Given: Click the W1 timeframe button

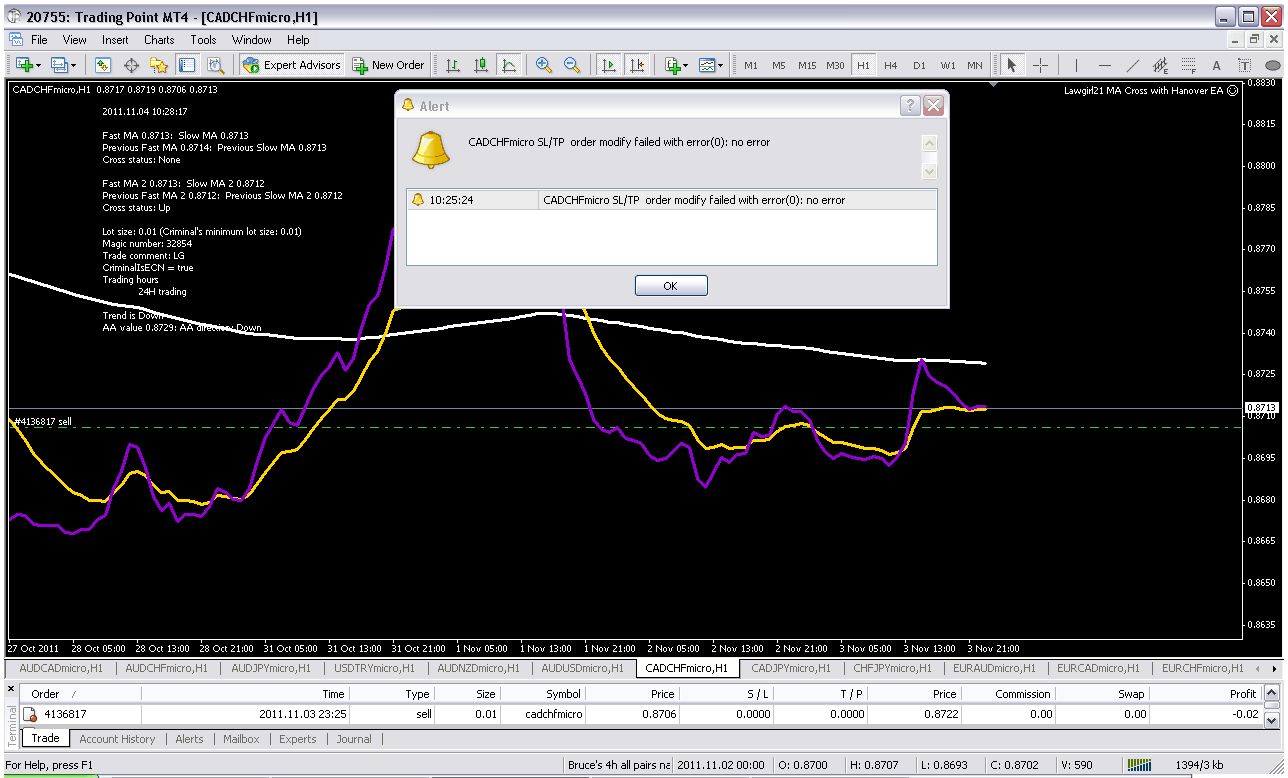Looking at the screenshot, I should tap(947, 65).
